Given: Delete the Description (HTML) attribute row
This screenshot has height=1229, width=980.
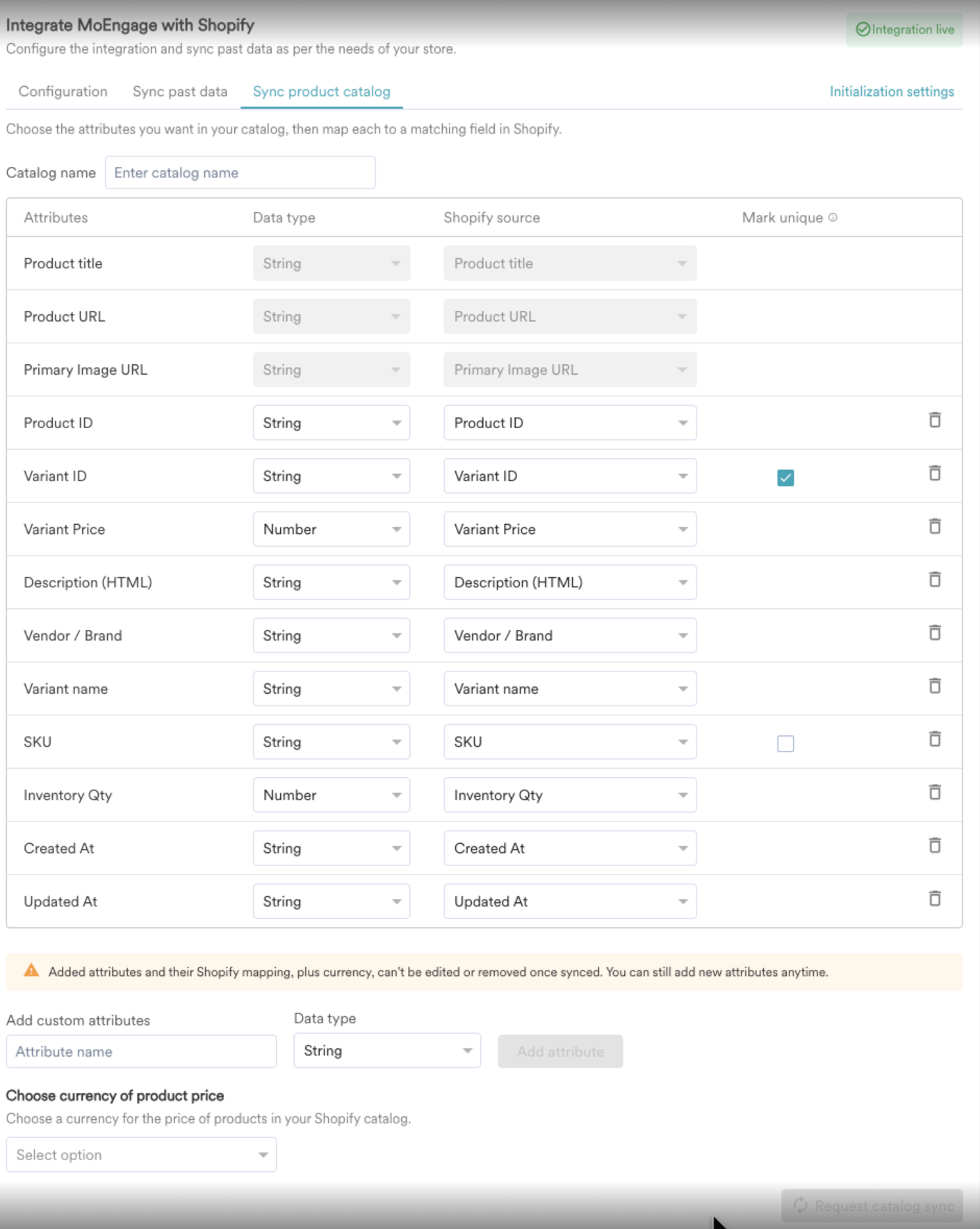Looking at the screenshot, I should click(x=935, y=580).
